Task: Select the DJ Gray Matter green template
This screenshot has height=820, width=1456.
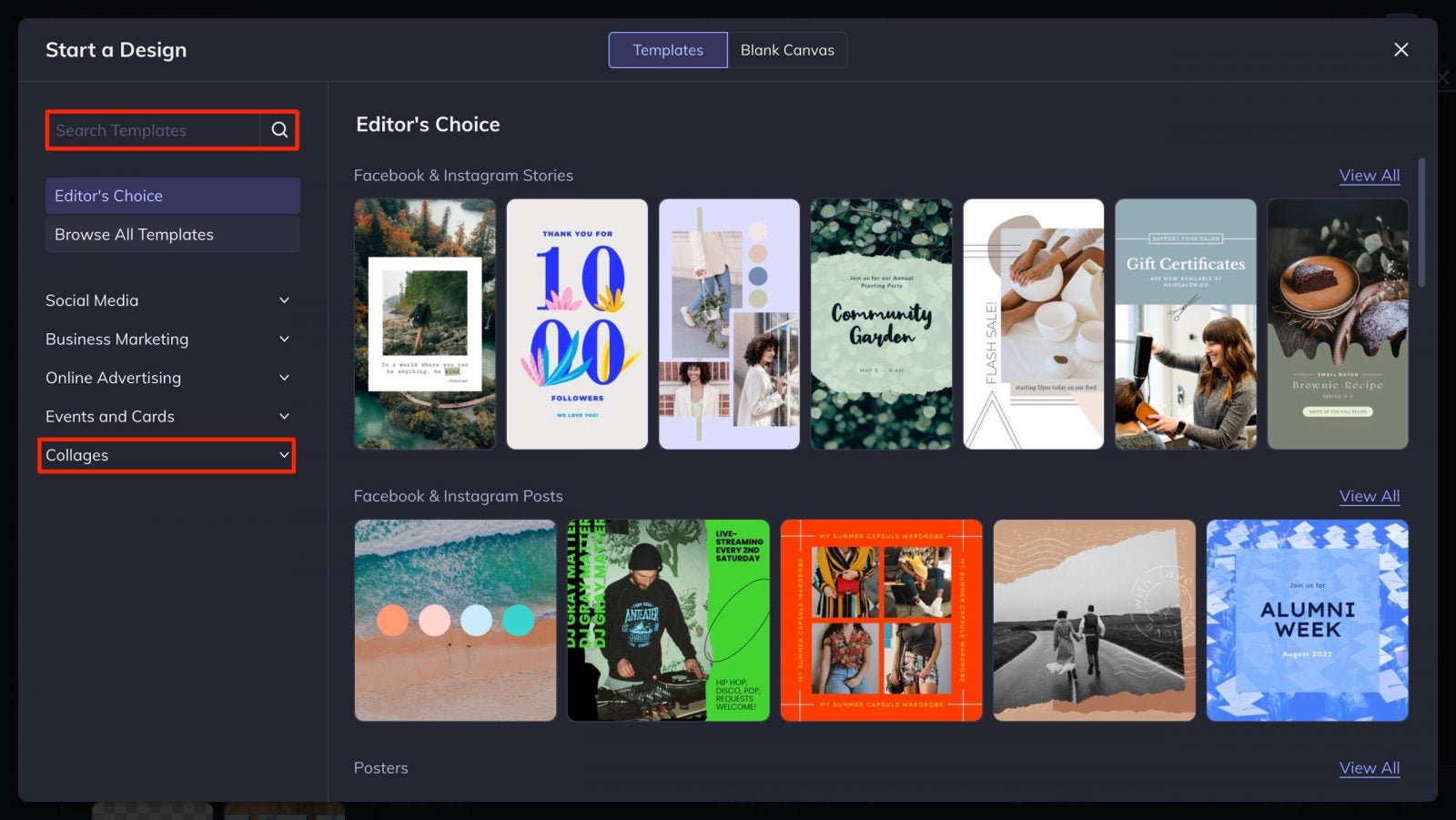Action: 667,621
